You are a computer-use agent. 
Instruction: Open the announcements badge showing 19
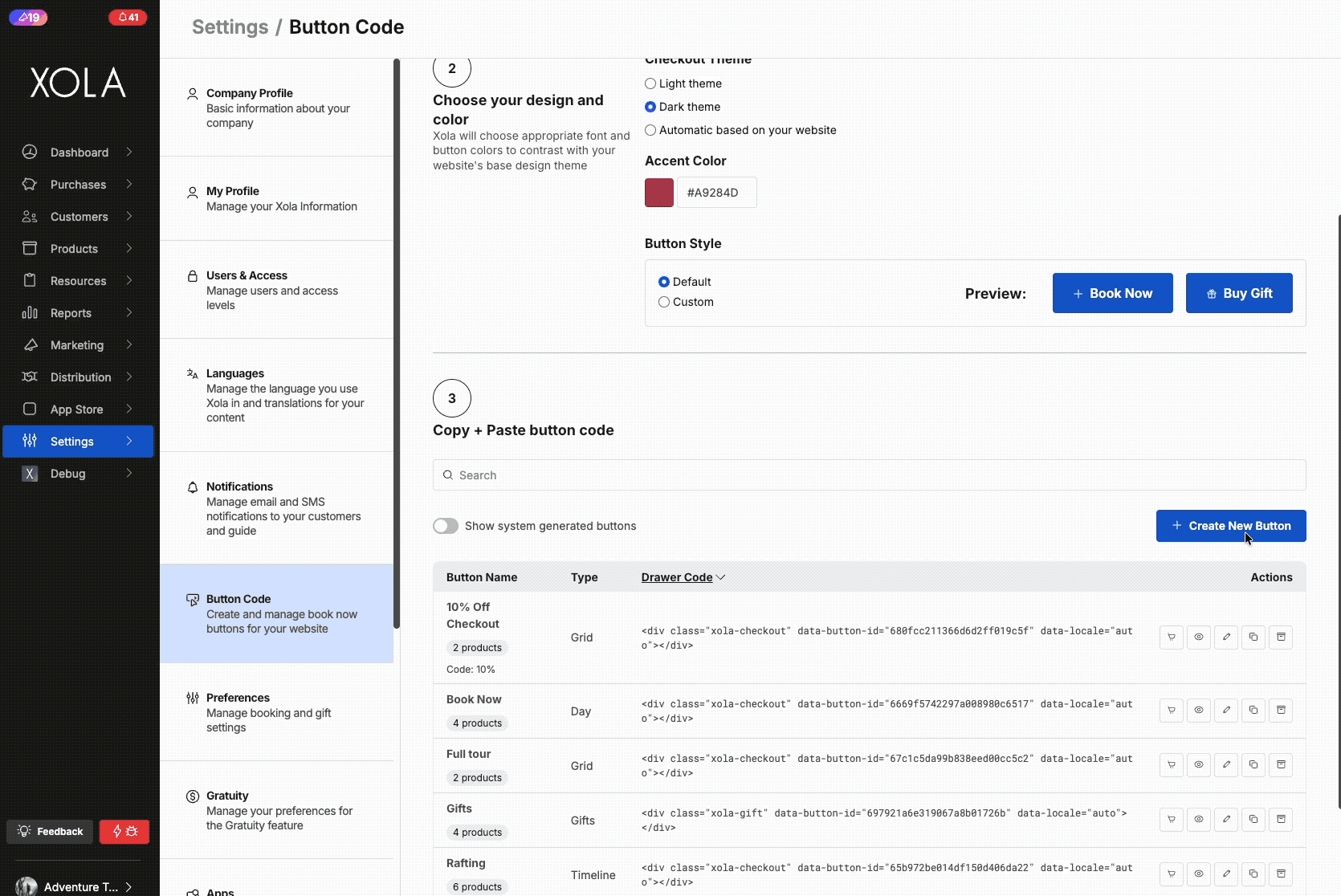point(28,17)
